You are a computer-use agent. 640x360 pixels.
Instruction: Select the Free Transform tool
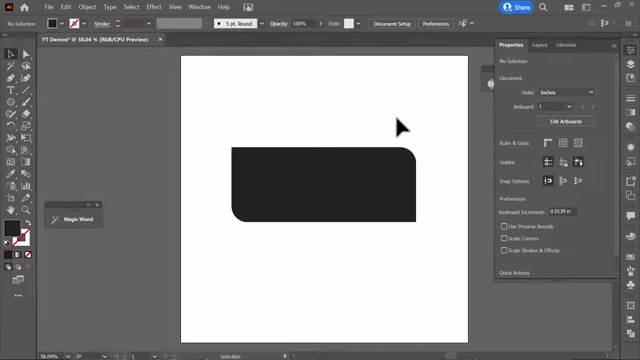26,138
